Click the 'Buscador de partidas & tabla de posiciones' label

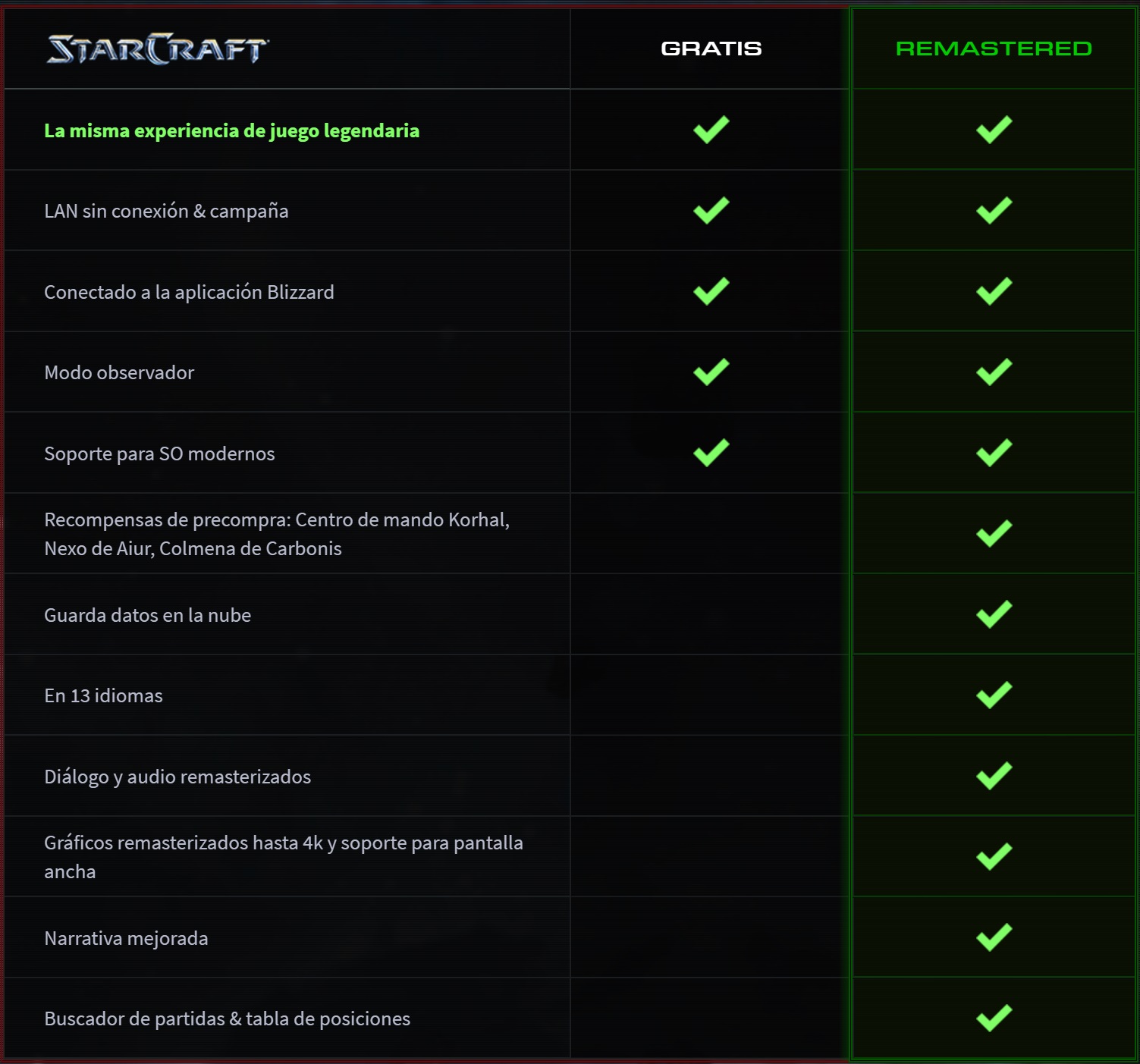tap(227, 1018)
